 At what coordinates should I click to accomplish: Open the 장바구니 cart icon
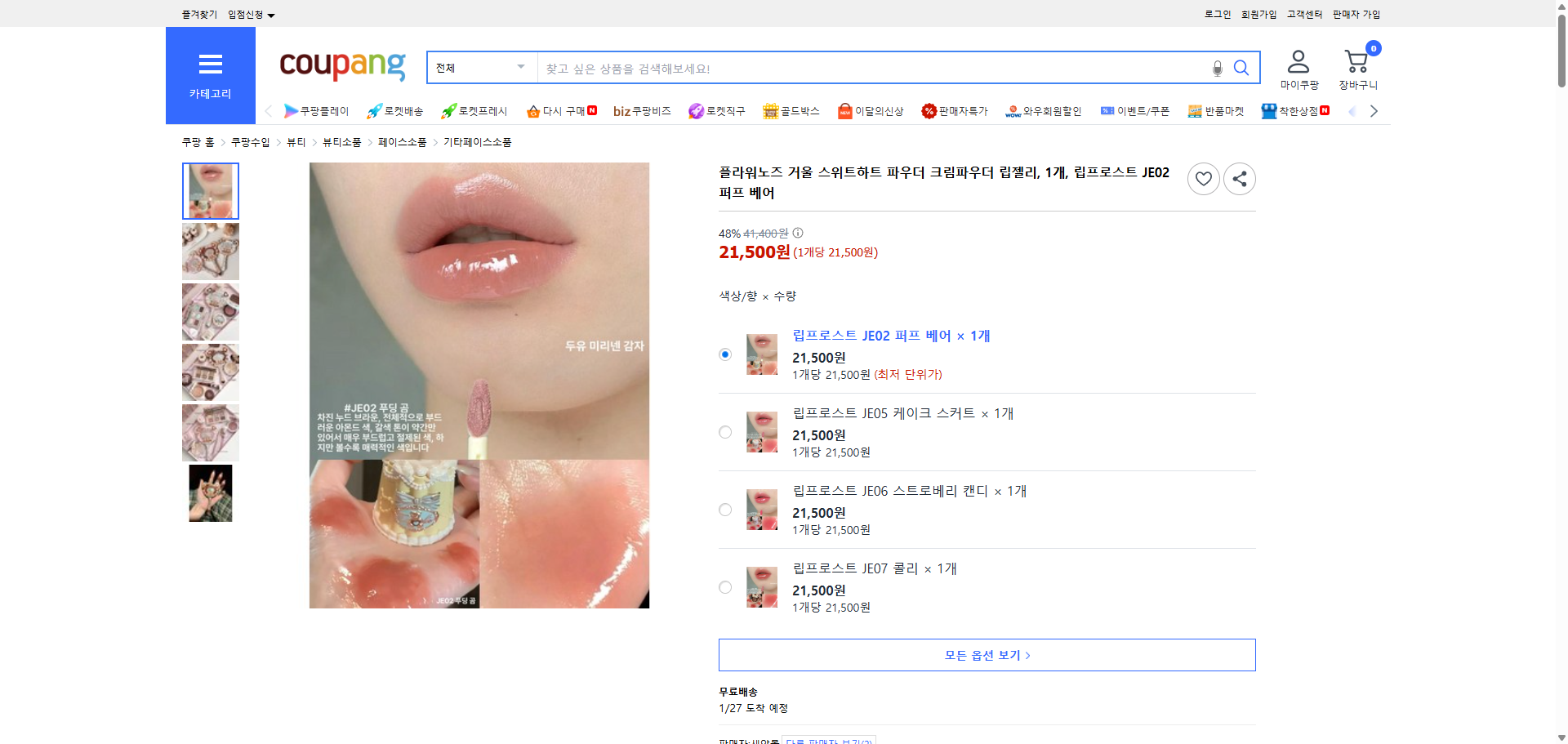tap(1356, 61)
